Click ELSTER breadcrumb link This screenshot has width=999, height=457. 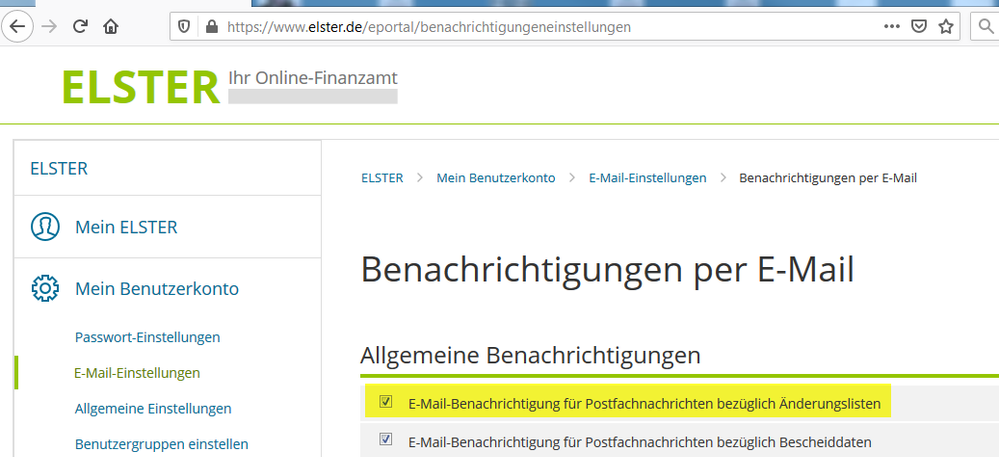[x=382, y=178]
